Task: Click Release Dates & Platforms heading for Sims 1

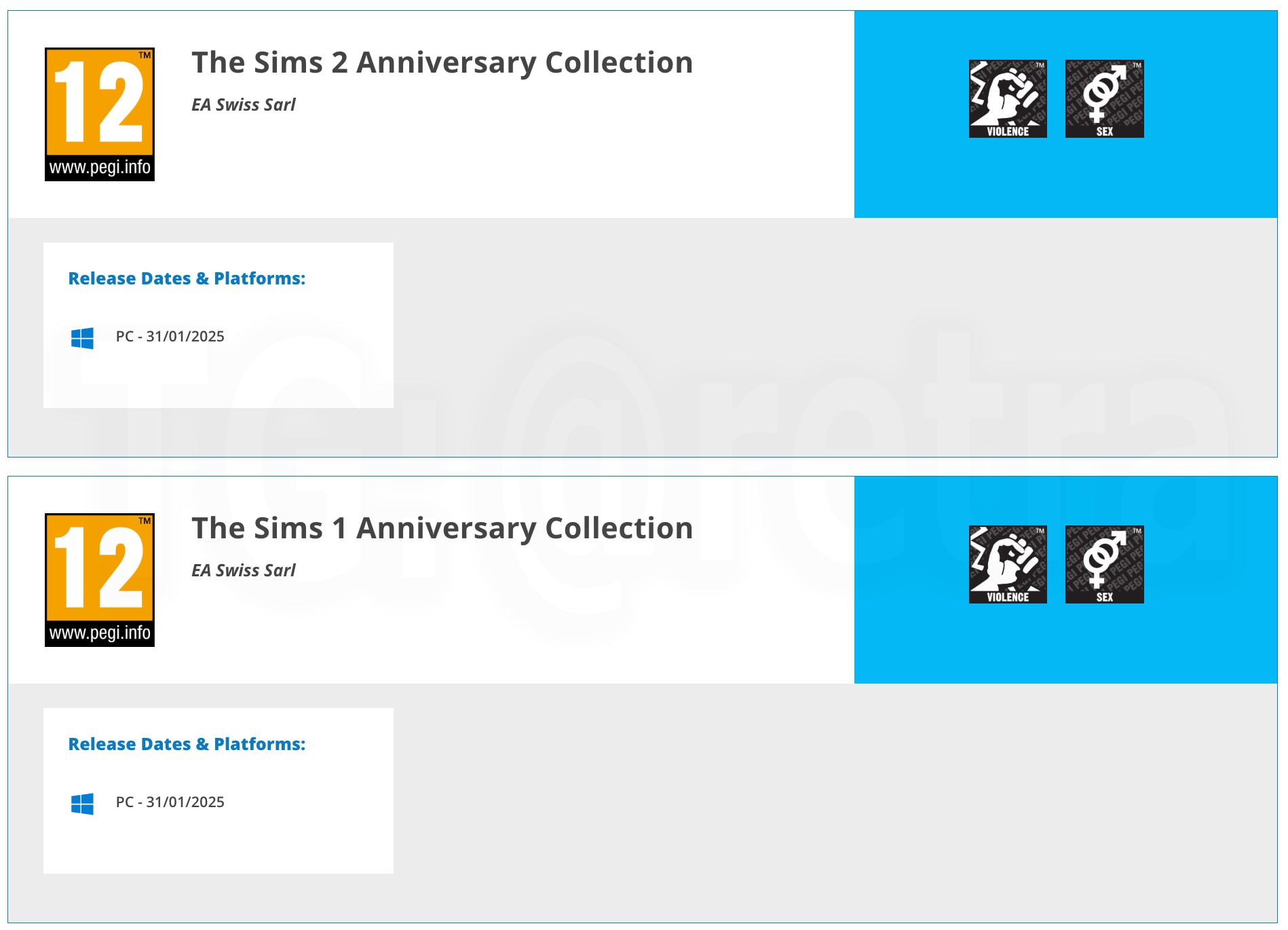Action: (187, 744)
